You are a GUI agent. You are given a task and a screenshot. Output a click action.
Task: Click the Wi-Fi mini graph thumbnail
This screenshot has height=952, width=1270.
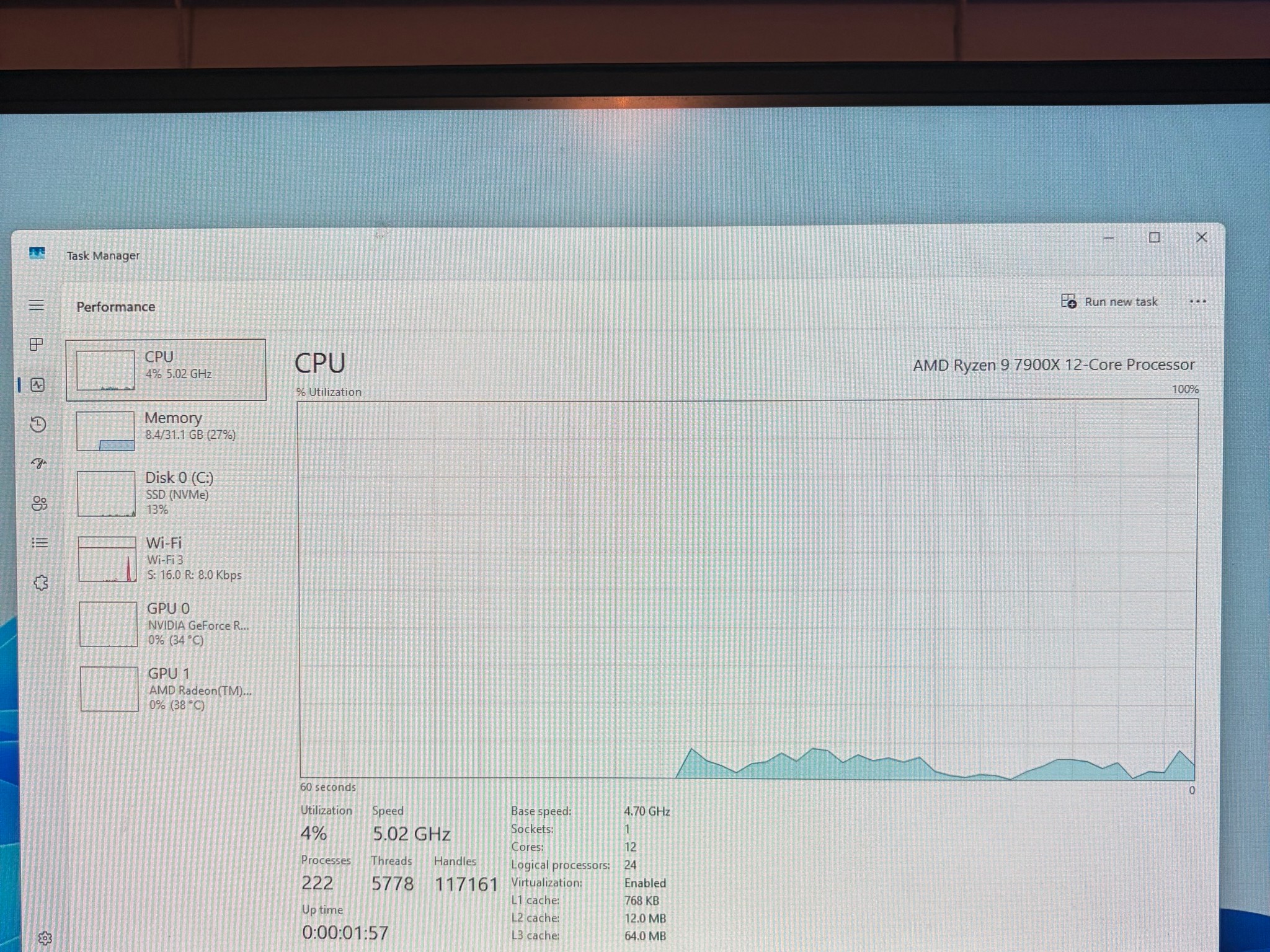coord(107,559)
